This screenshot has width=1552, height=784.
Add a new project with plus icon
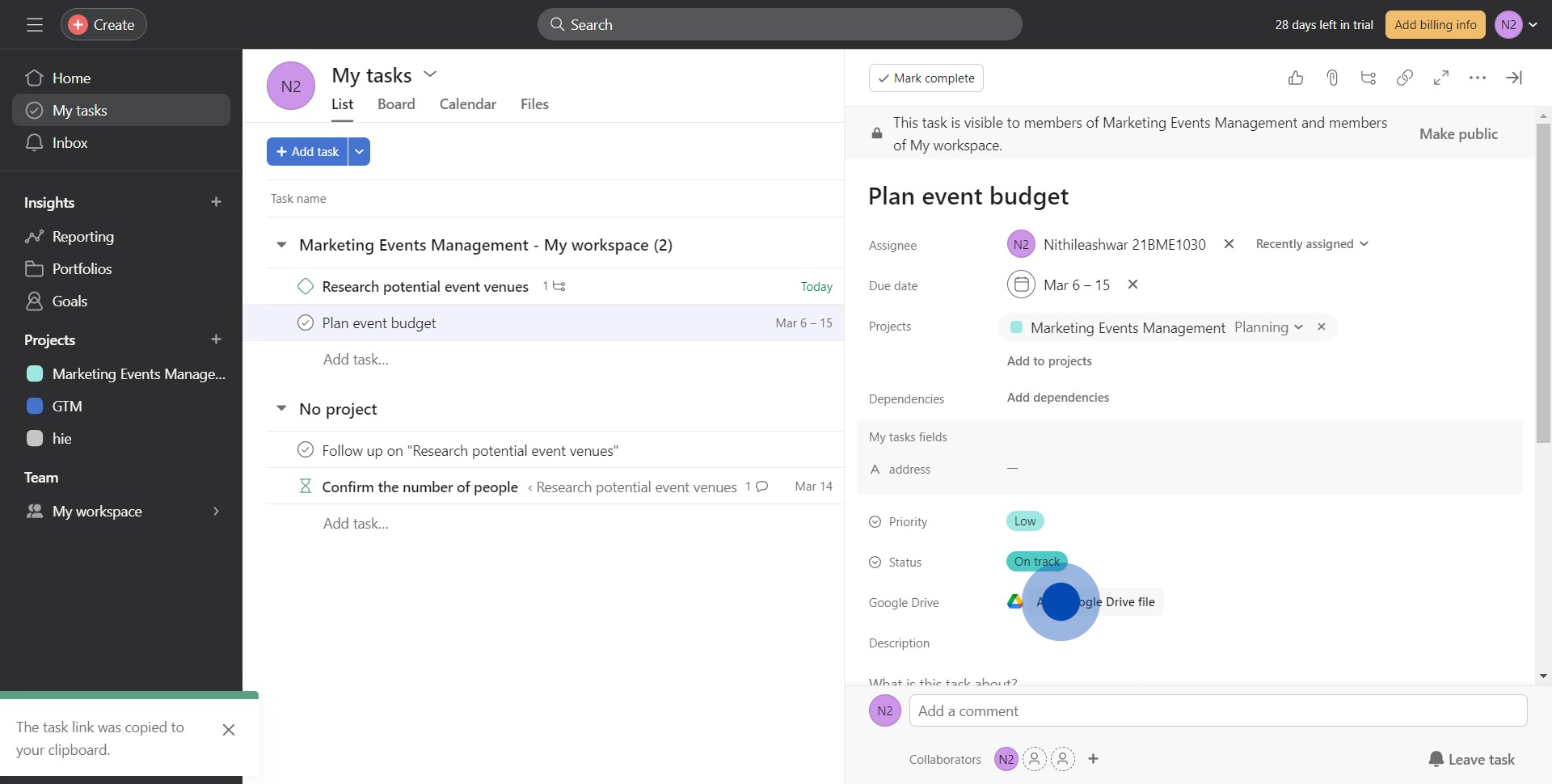click(216, 339)
